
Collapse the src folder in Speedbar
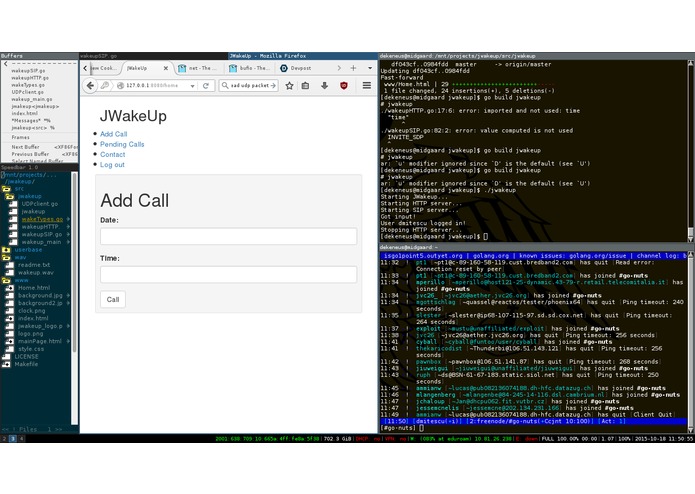[x=6, y=188]
